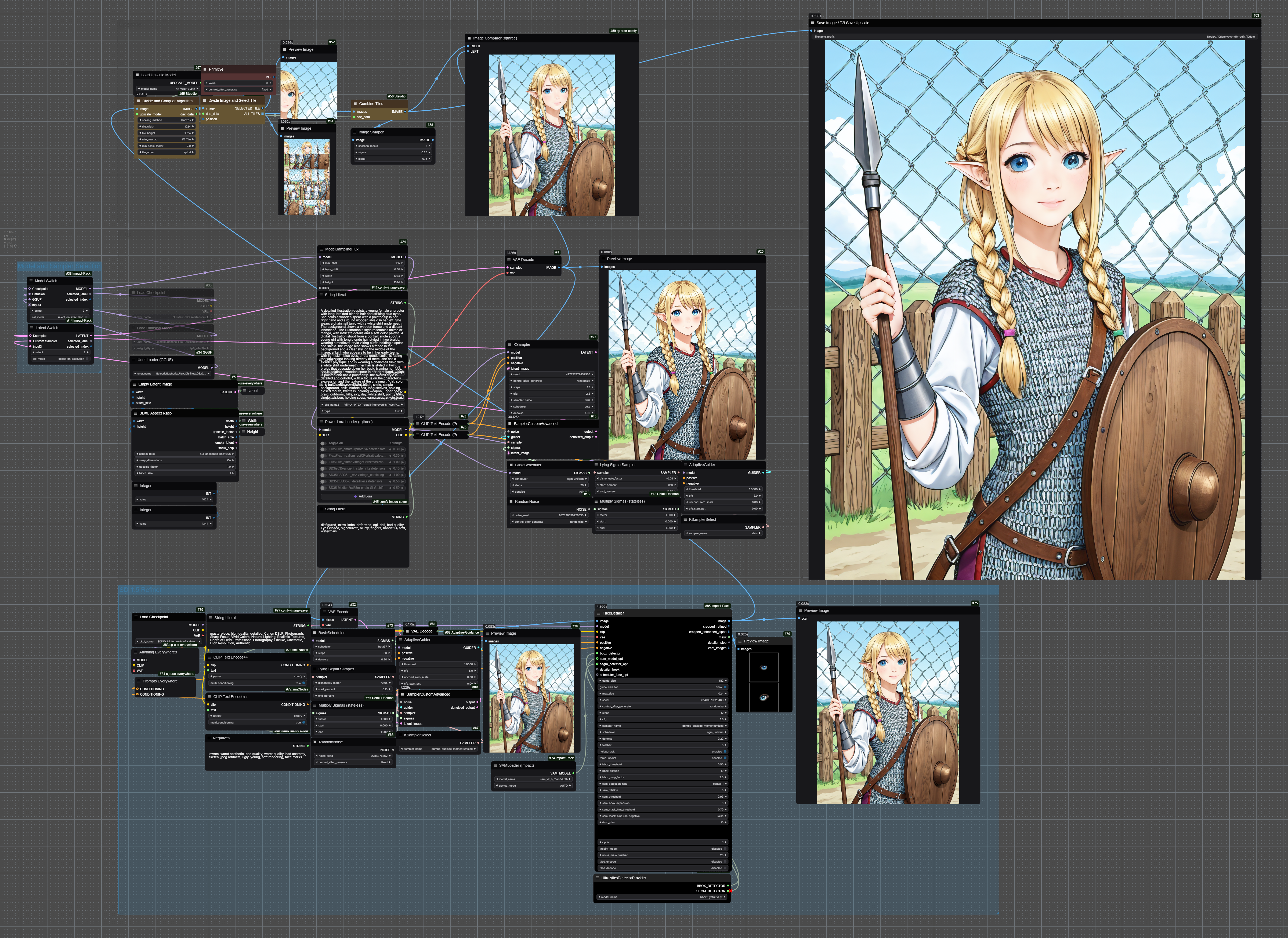Image resolution: width=1288 pixels, height=938 pixels.
Task: Open the aspect_ratio 4:3 landscape selector
Action: pos(184,454)
